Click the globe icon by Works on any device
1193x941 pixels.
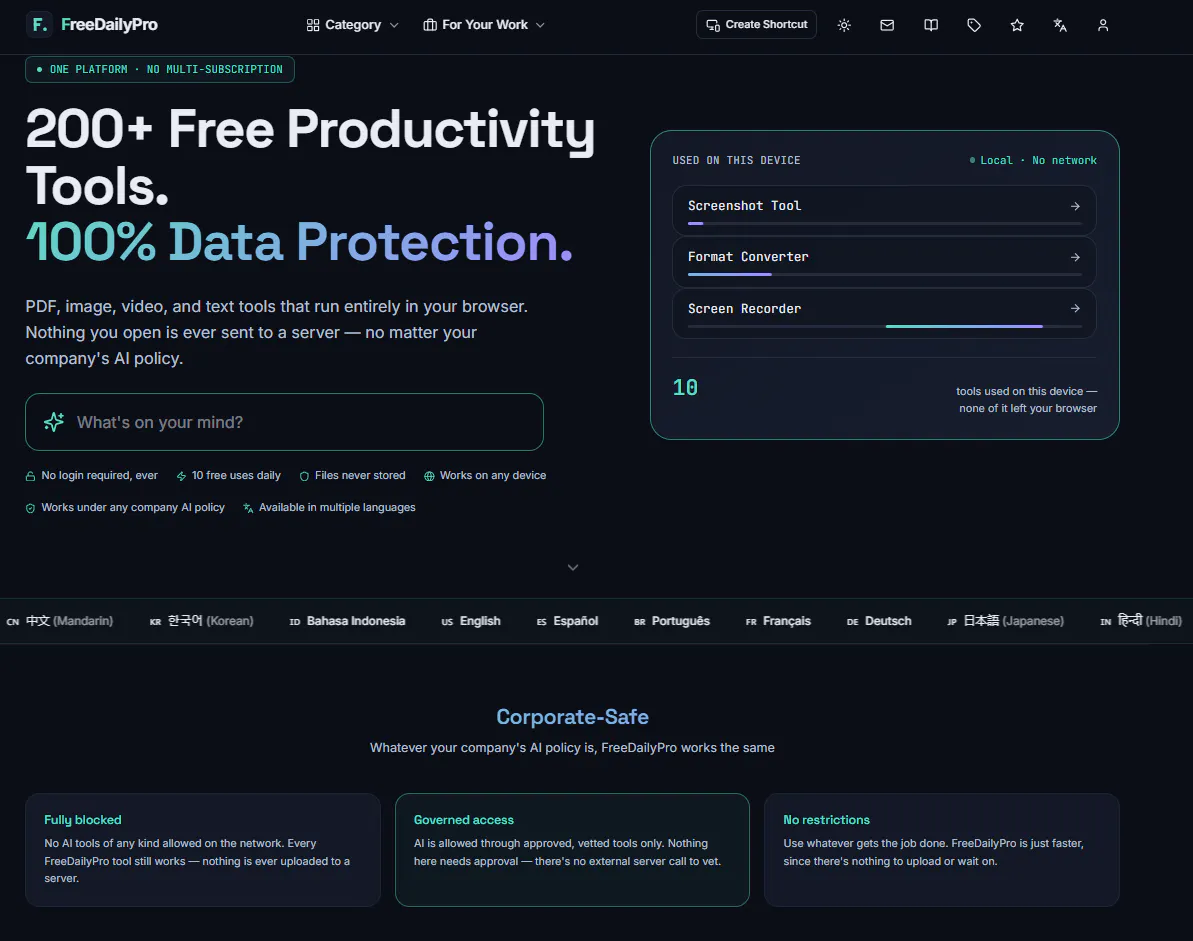pos(429,476)
